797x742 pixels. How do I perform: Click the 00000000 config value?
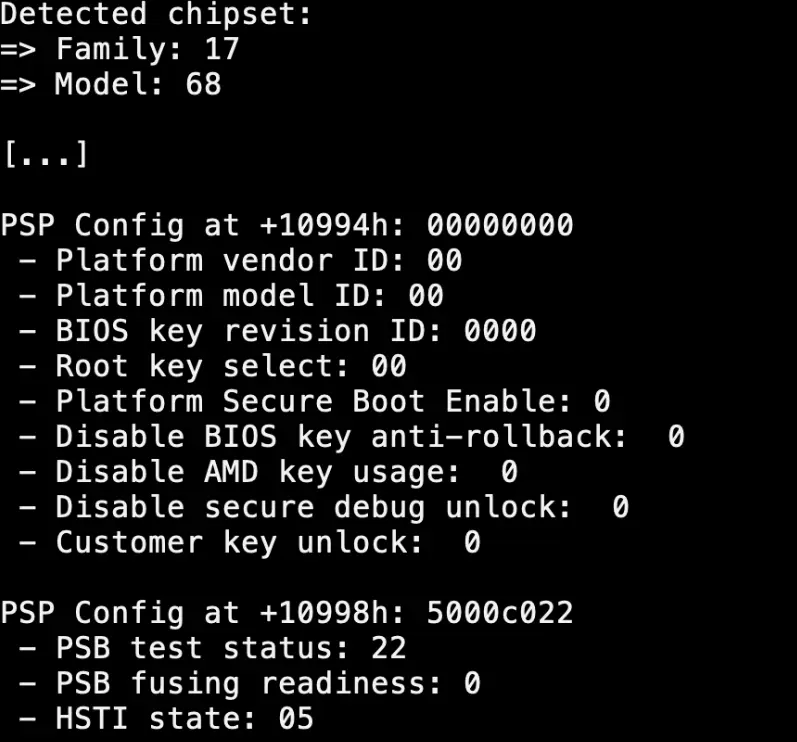click(500, 225)
